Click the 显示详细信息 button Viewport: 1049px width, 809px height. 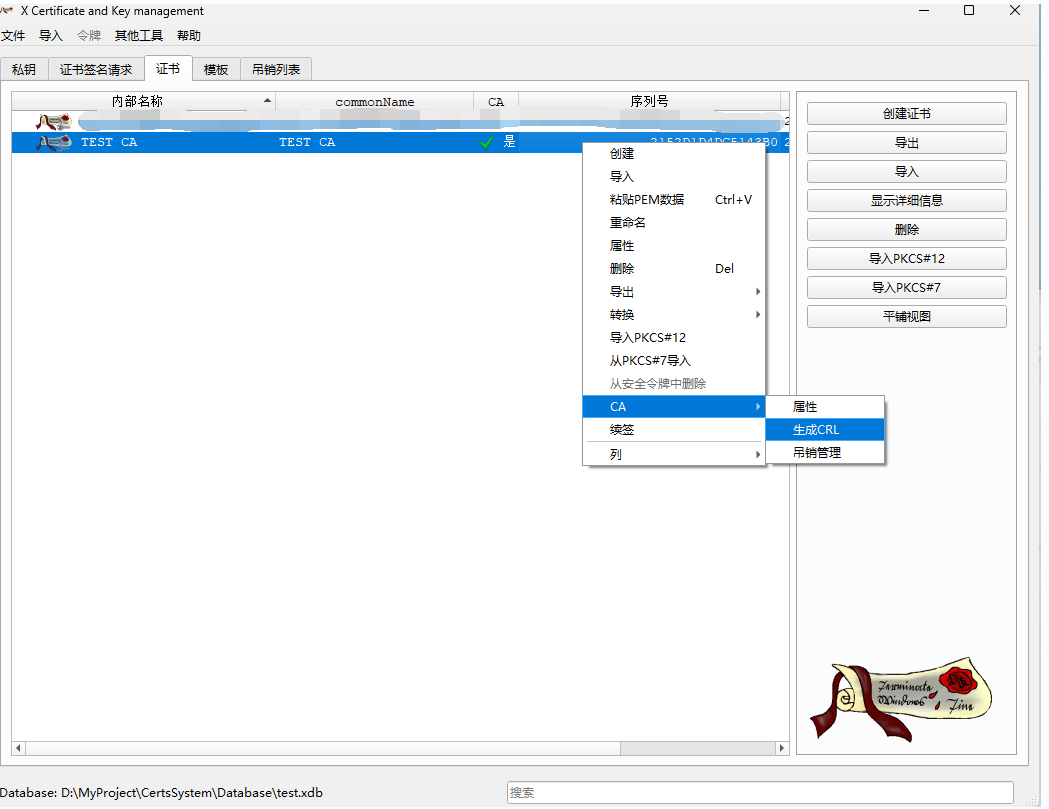(x=906, y=201)
